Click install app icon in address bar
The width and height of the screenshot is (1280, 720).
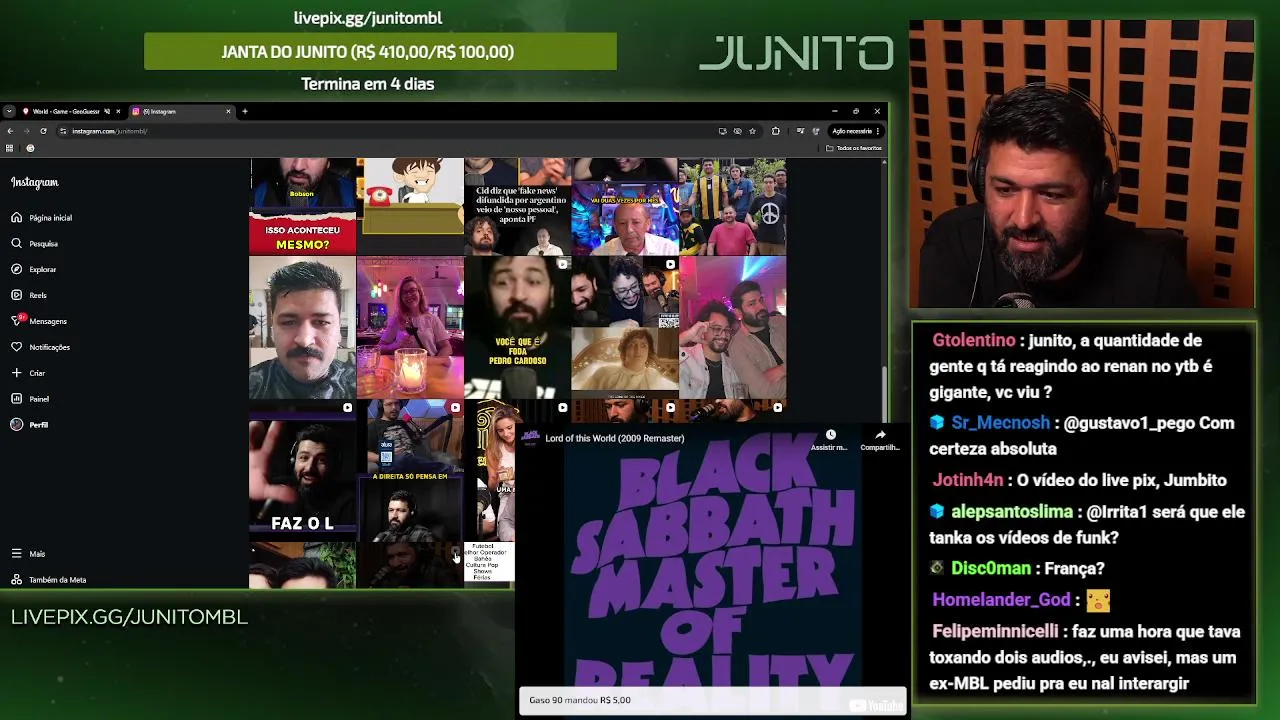pyautogui.click(x=723, y=131)
